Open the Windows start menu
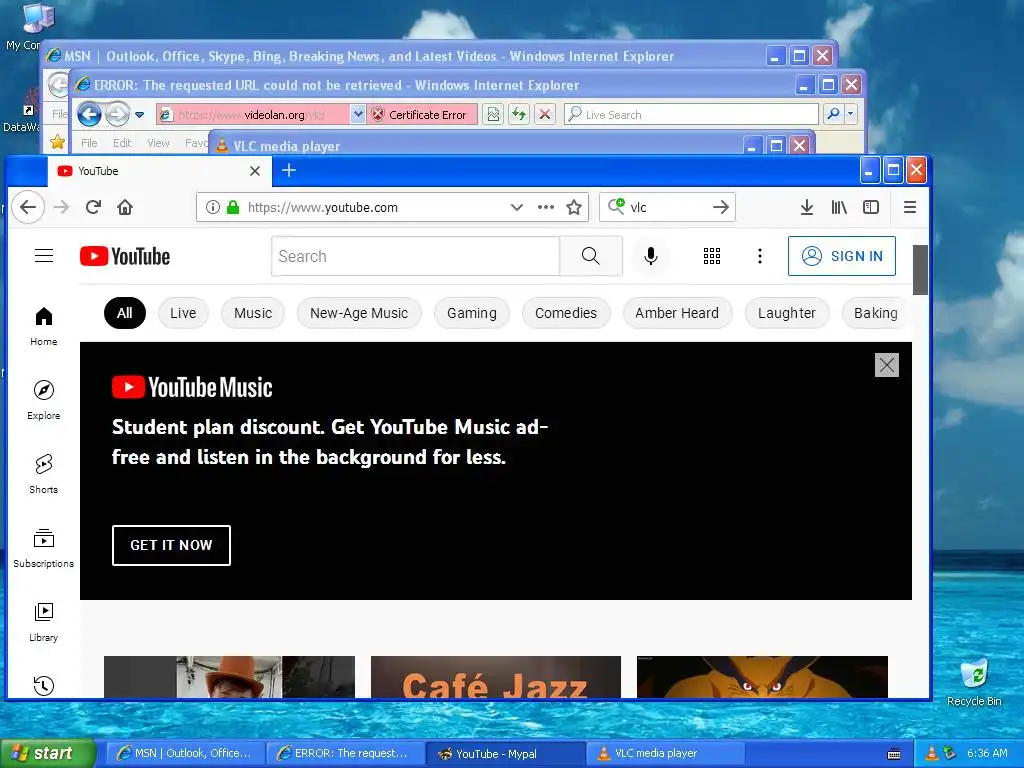1024x768 pixels. pos(48,754)
